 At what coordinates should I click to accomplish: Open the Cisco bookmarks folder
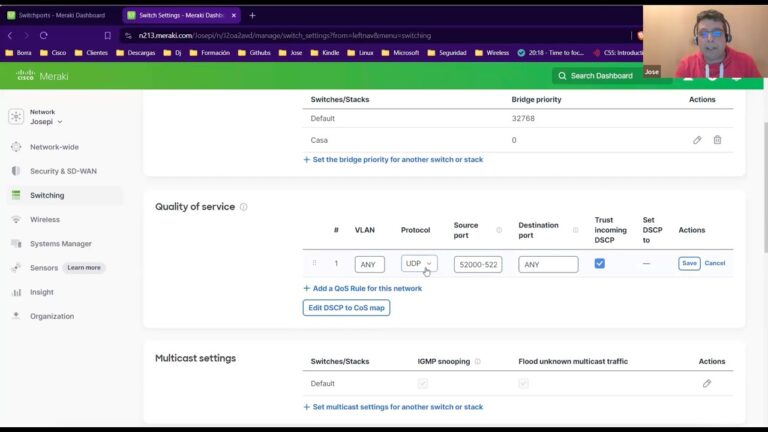click(53, 53)
